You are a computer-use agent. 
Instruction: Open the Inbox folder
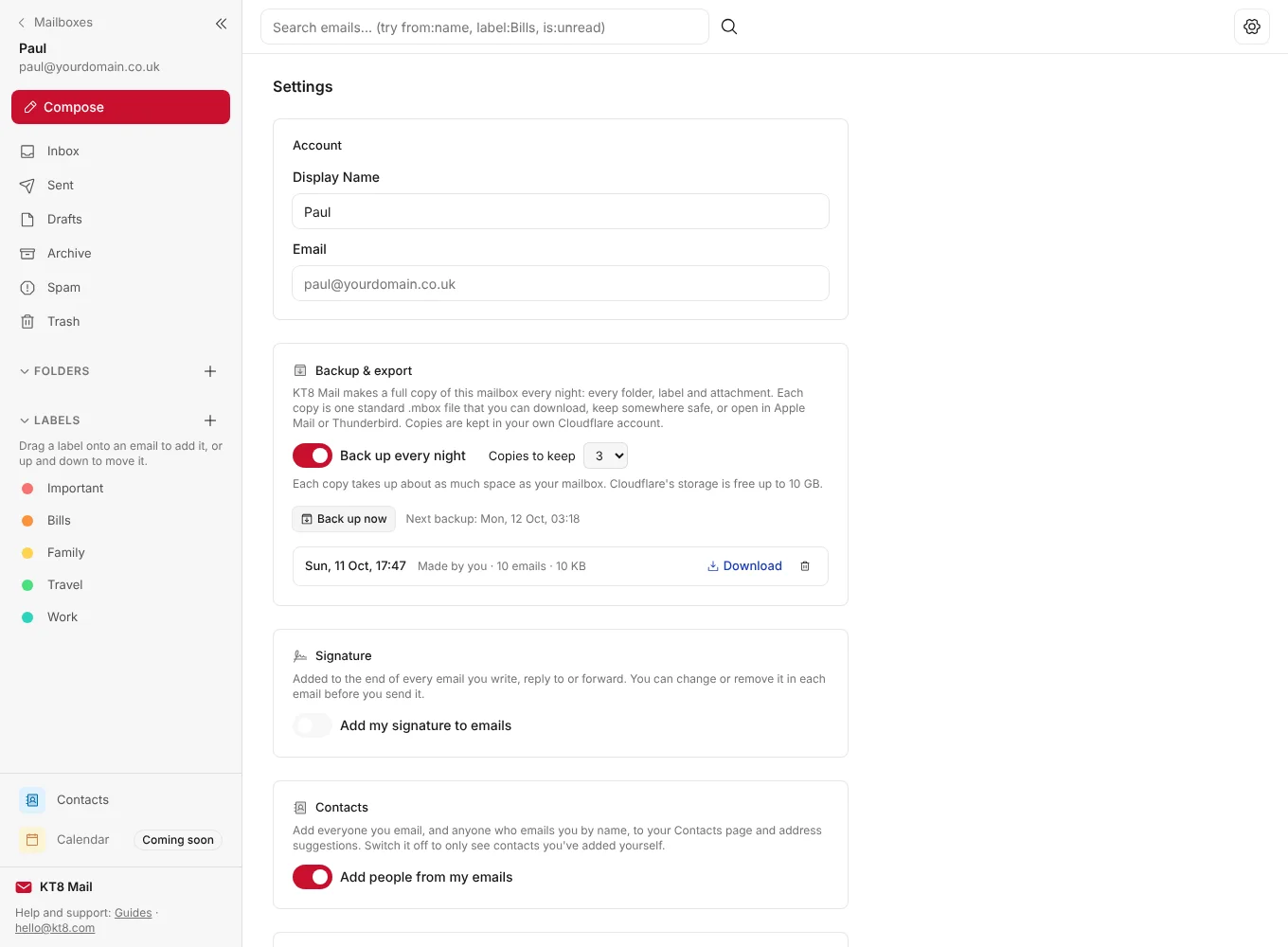(x=120, y=152)
